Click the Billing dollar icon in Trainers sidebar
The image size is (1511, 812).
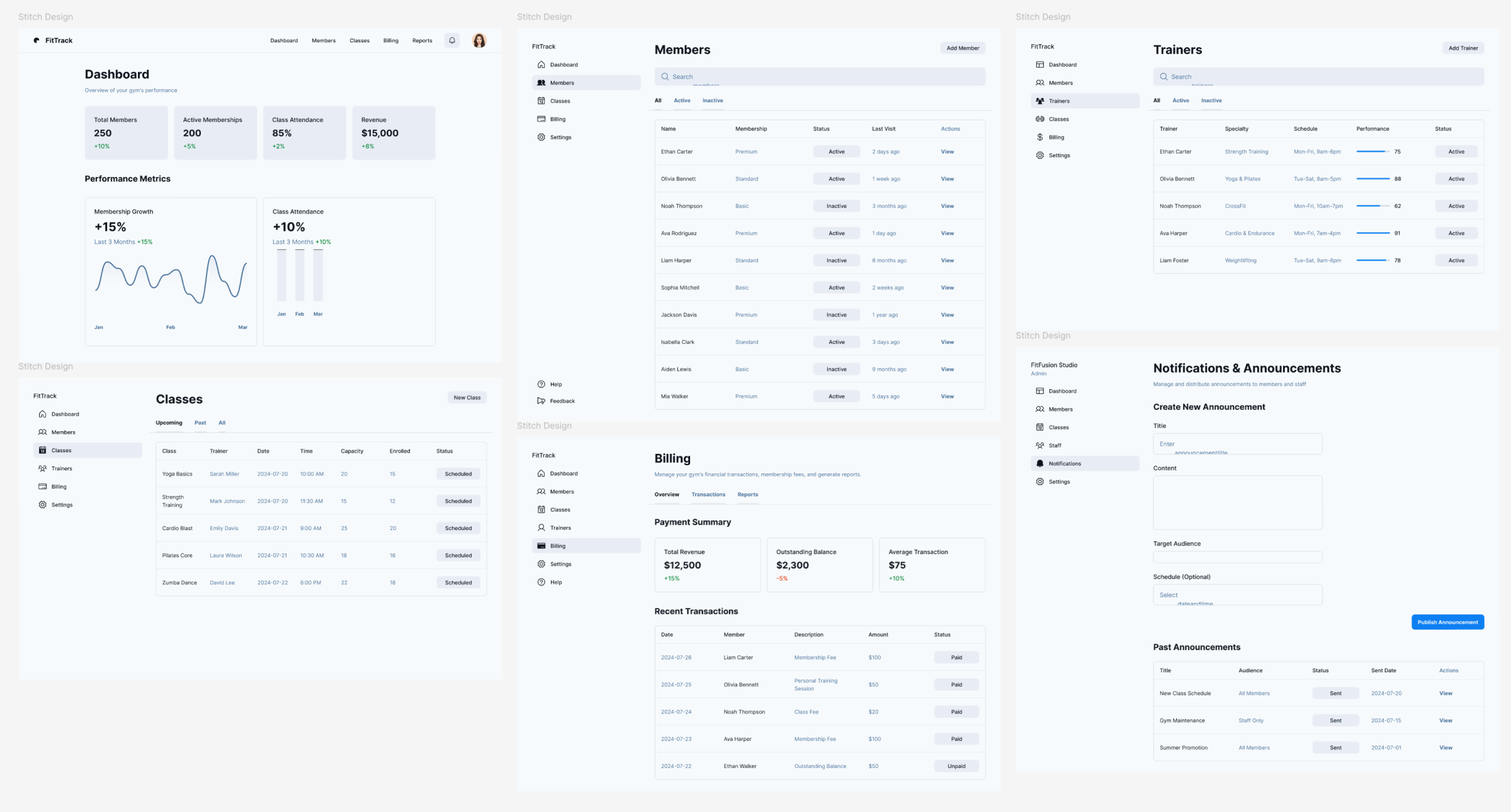click(x=1039, y=137)
